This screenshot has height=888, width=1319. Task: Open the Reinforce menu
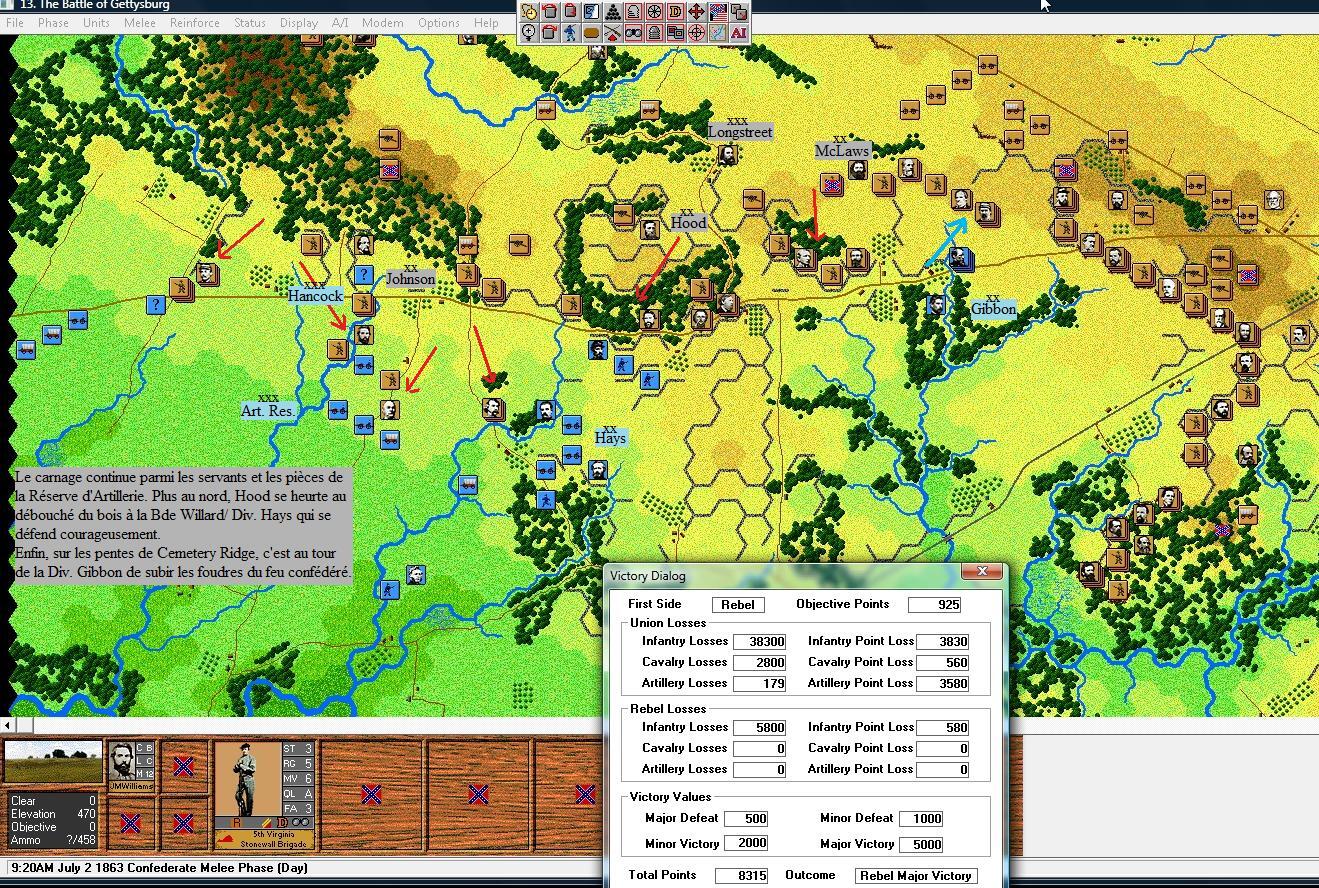pos(194,23)
